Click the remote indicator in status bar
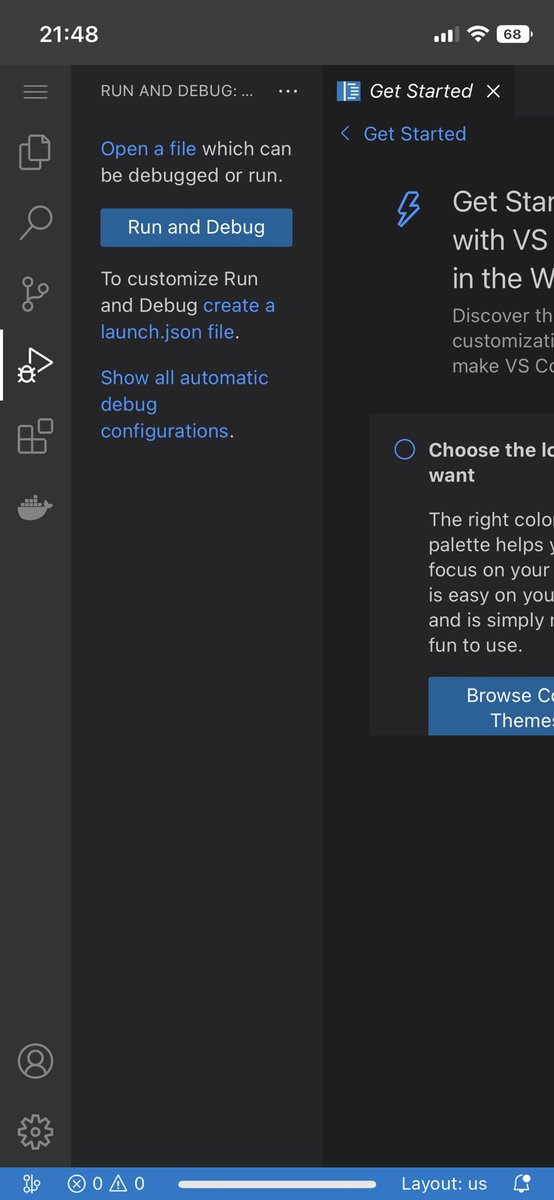This screenshot has width=554, height=1200. click(x=32, y=1184)
